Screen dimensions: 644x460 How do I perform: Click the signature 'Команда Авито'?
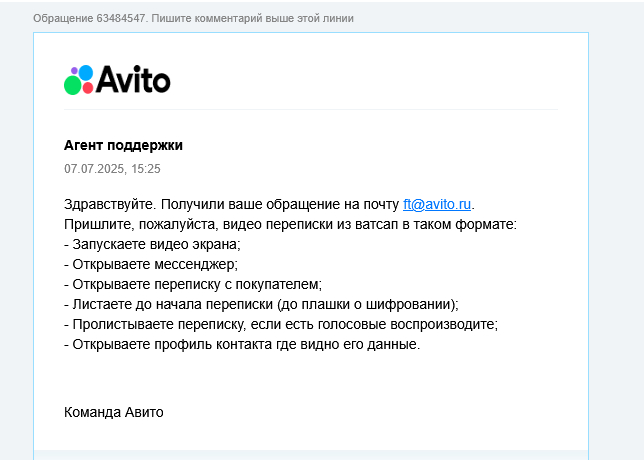114,412
